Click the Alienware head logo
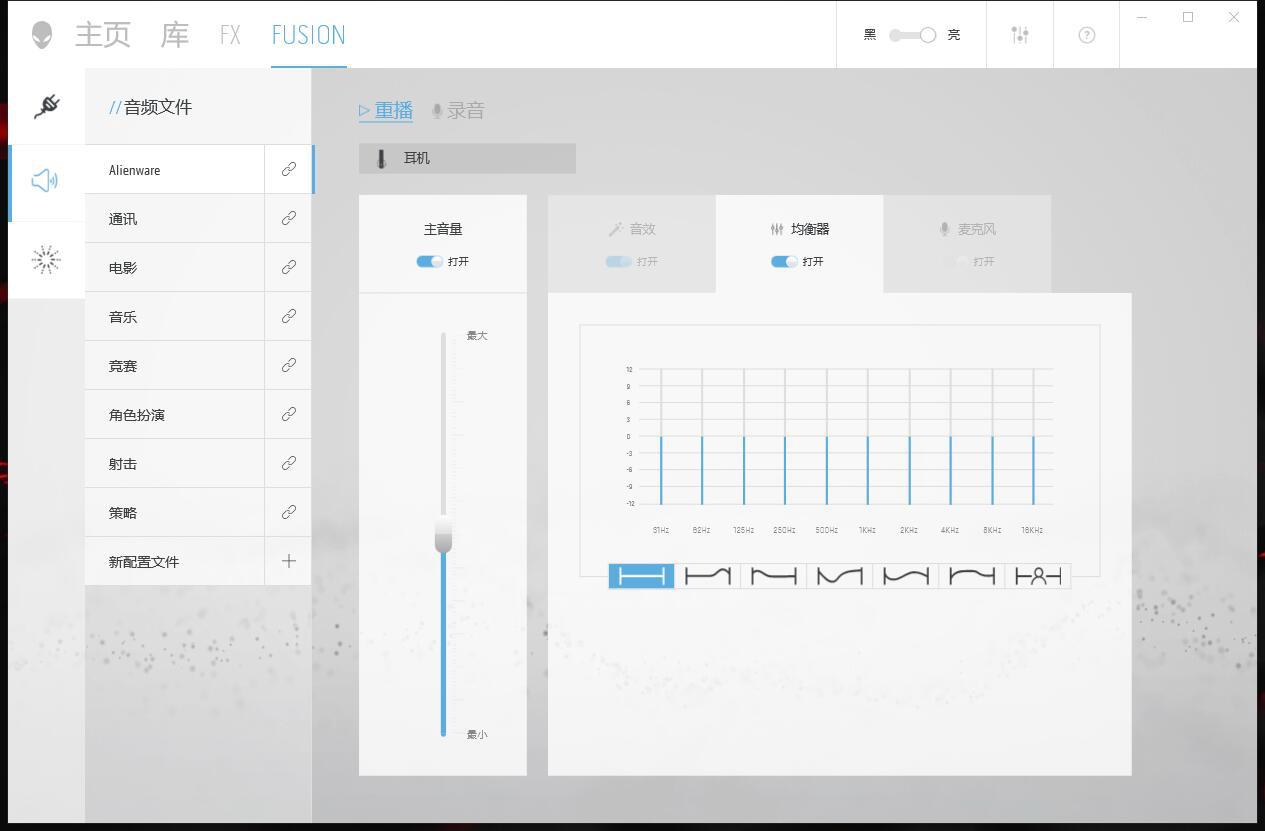Screen dimensions: 1265x831 [41, 35]
